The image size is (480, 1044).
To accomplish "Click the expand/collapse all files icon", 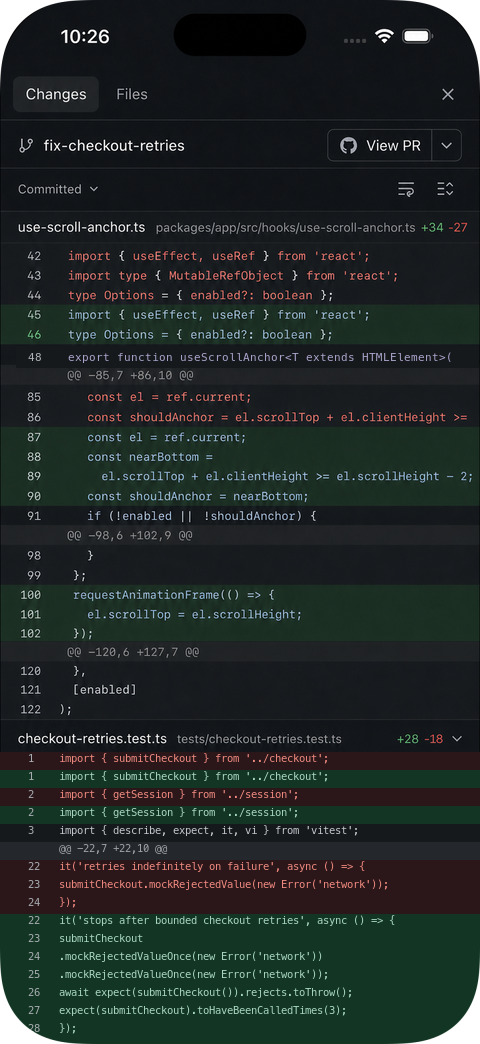I will 445,189.
